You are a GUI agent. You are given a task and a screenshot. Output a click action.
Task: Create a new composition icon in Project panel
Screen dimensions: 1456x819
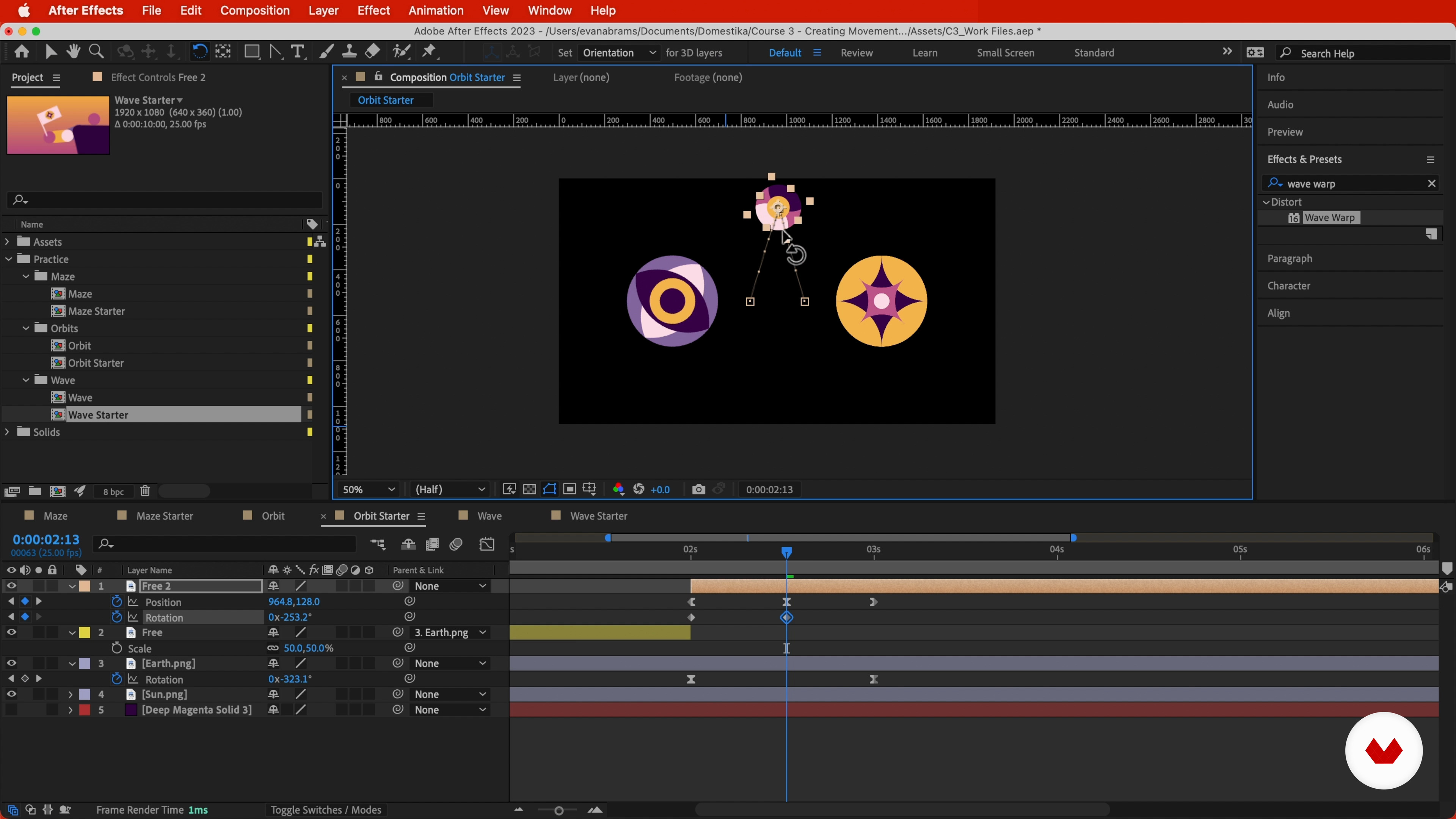[x=57, y=491]
